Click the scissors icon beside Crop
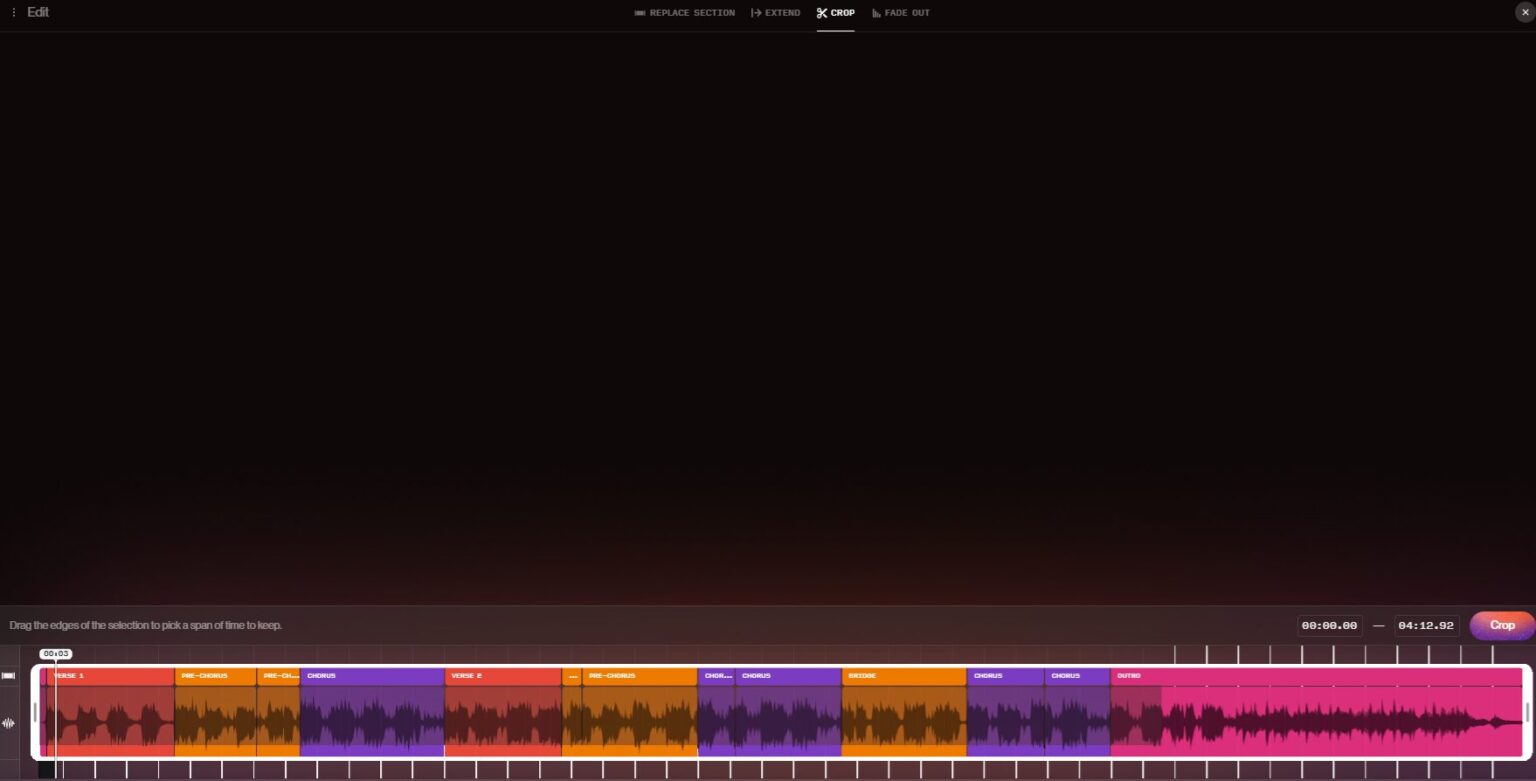1536x781 pixels. (822, 13)
